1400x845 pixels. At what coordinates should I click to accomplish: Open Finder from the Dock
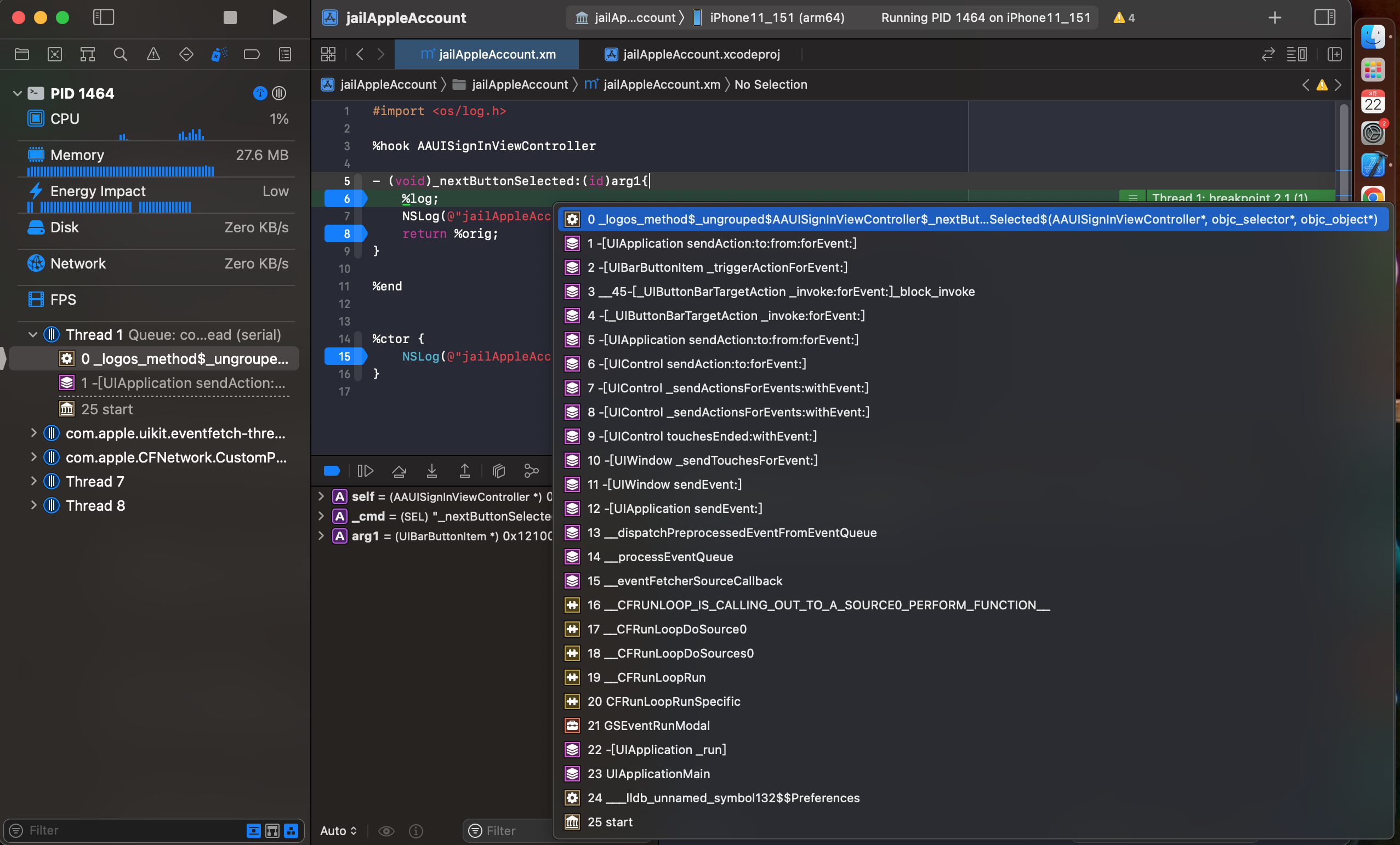pos(1373,37)
